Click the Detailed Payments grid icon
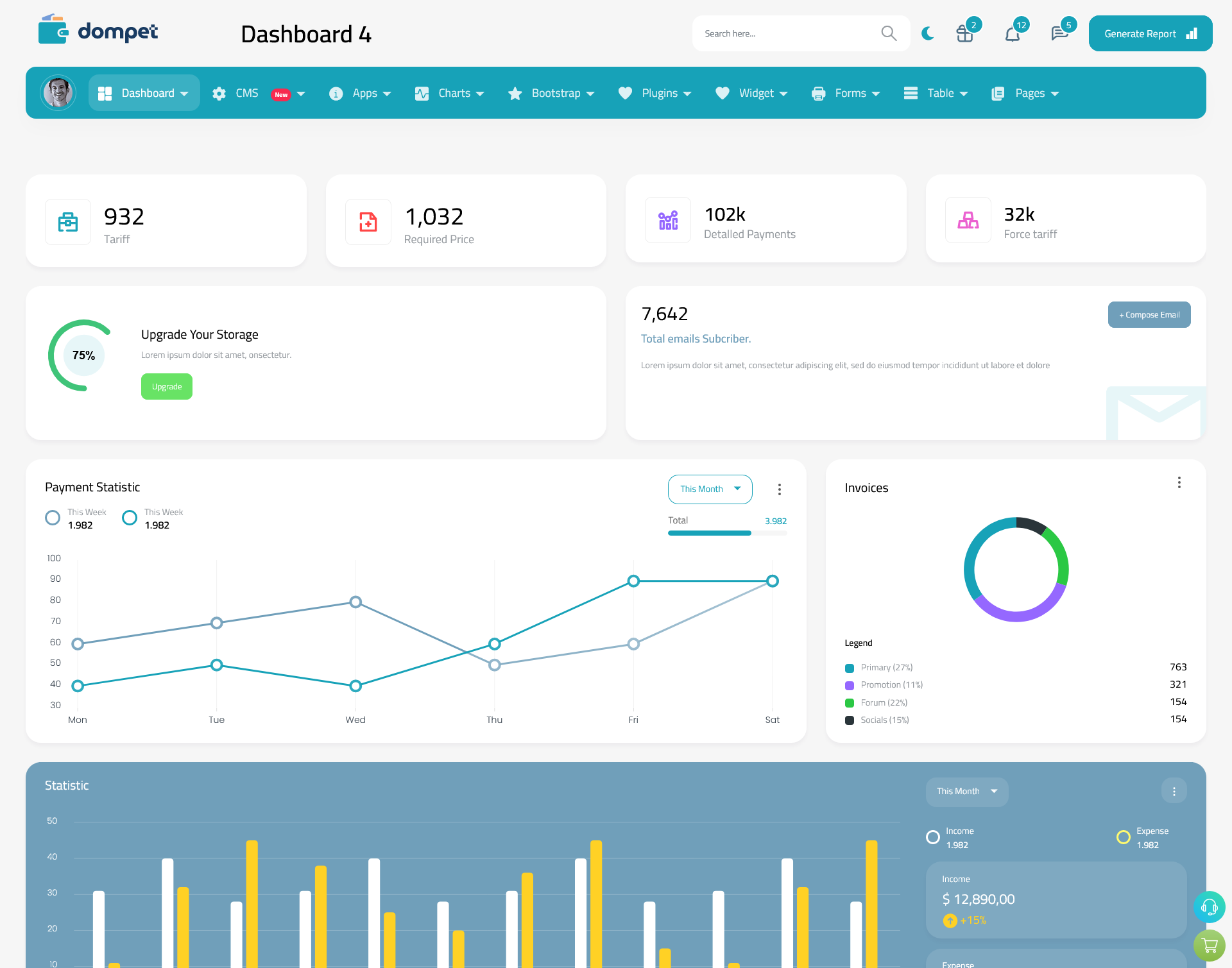The height and width of the screenshot is (968, 1232). tap(668, 219)
